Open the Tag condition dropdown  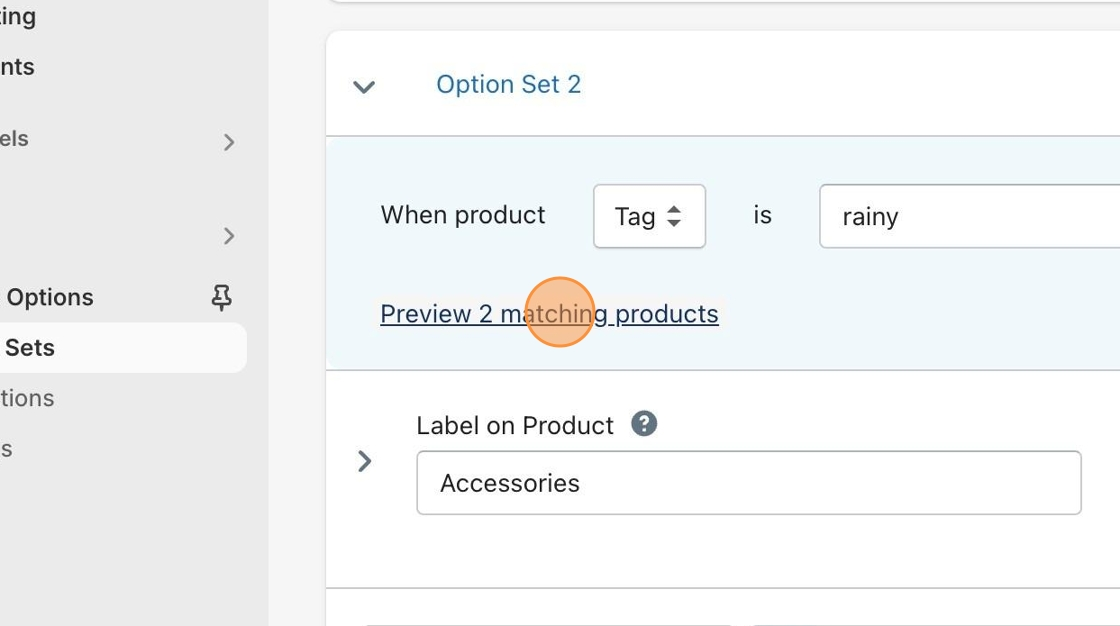coord(649,216)
